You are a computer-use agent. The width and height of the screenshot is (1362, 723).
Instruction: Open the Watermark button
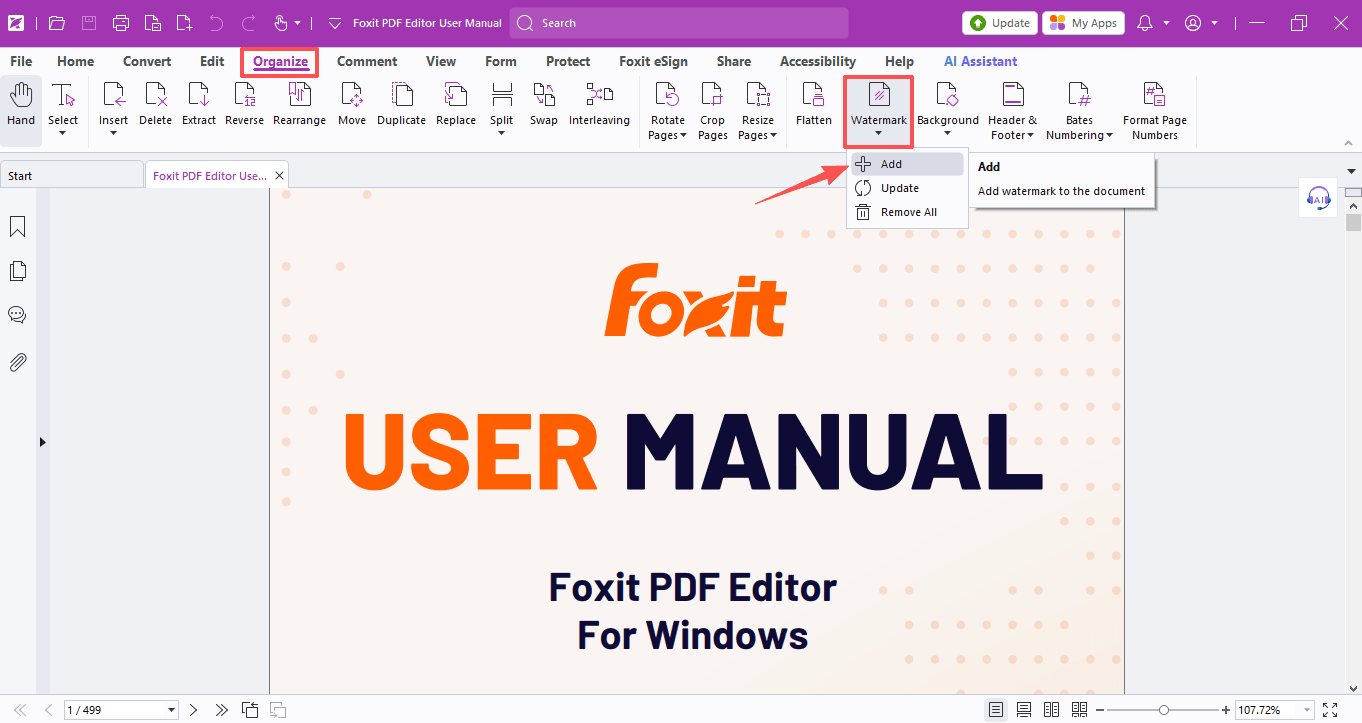[x=878, y=110]
